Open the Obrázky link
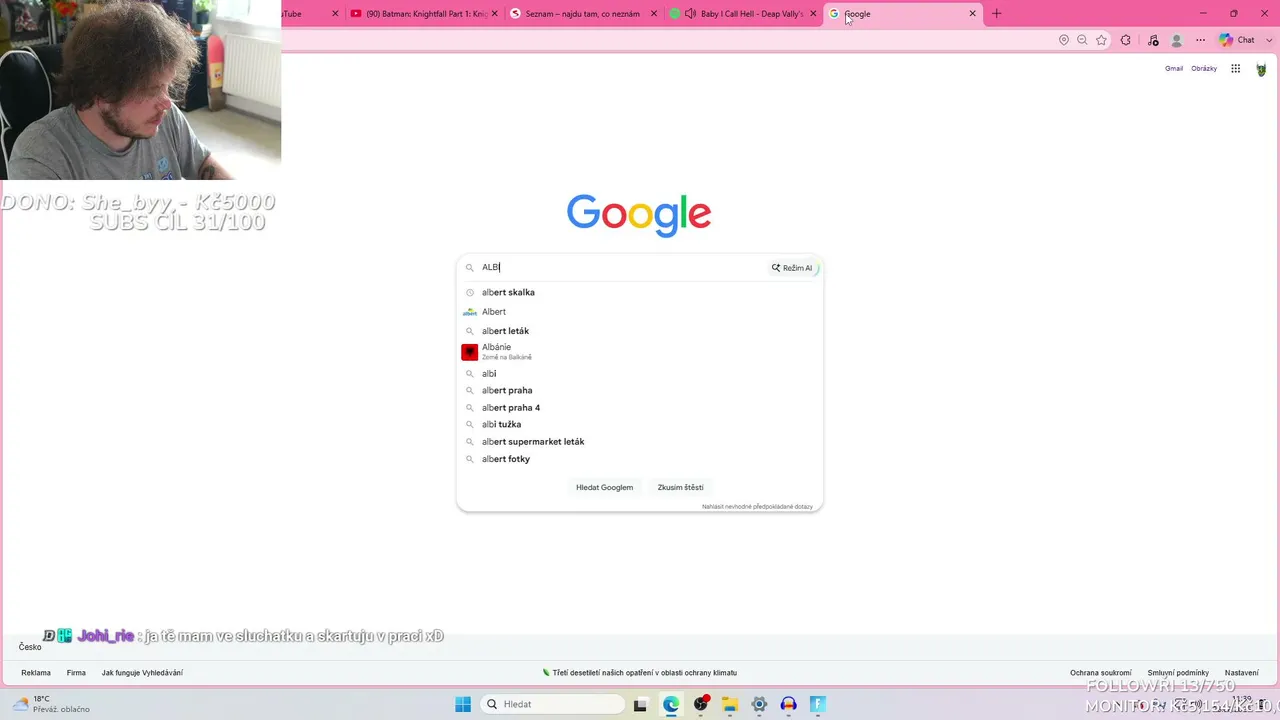Viewport: 1280px width, 720px height. (x=1204, y=69)
